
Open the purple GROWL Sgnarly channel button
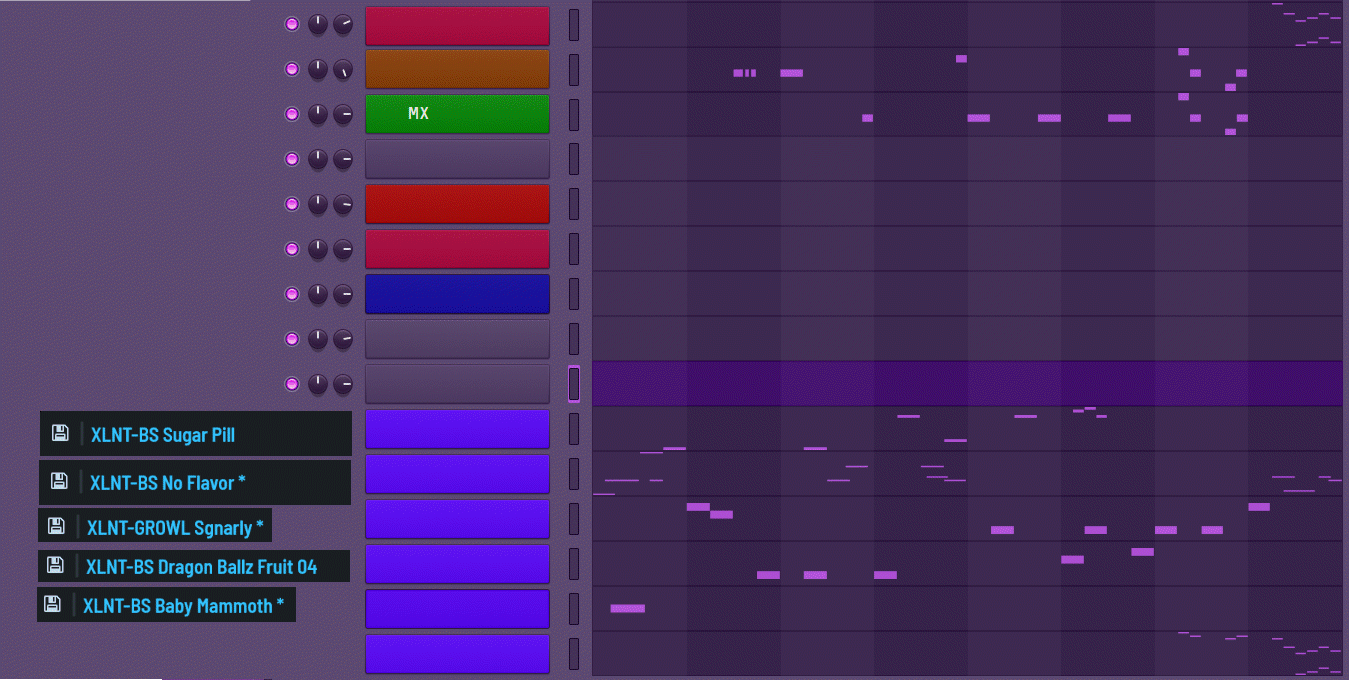[457, 519]
